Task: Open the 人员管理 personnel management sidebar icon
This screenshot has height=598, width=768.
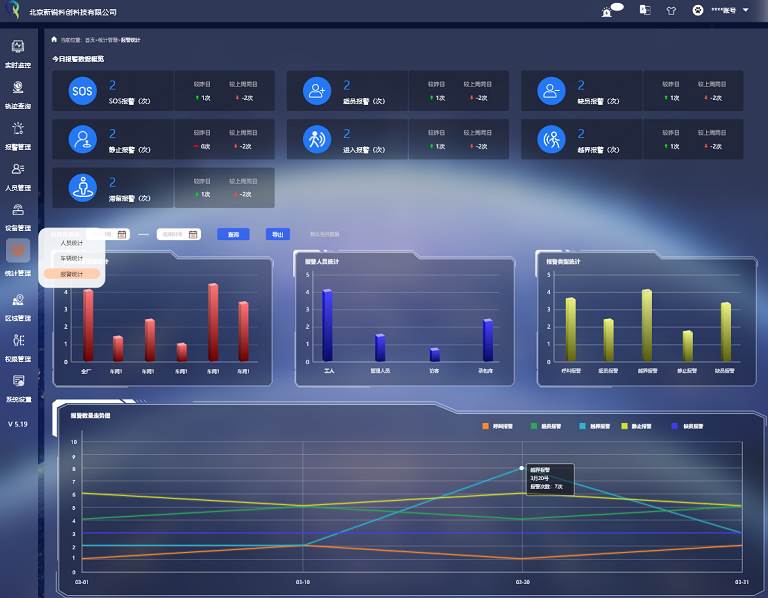Action: [x=18, y=169]
